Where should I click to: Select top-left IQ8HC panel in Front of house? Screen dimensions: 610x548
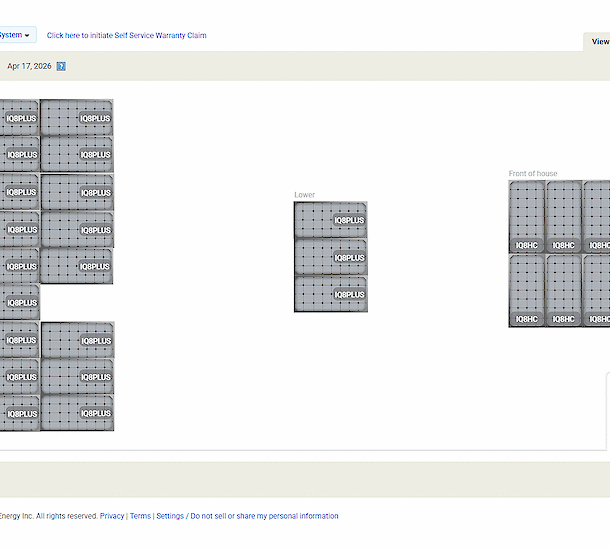pyautogui.click(x=527, y=217)
